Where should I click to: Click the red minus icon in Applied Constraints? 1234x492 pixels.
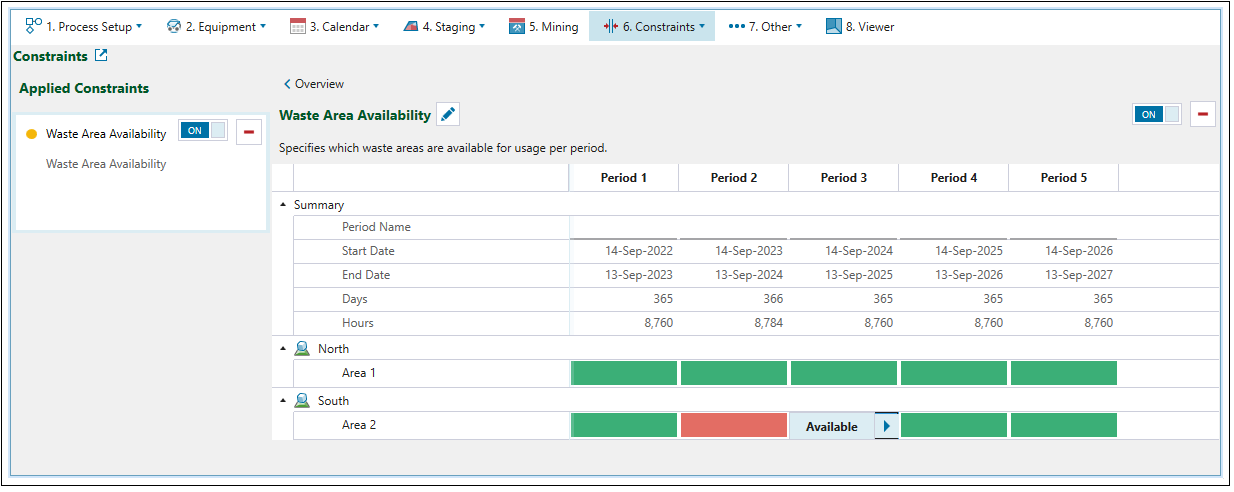249,131
